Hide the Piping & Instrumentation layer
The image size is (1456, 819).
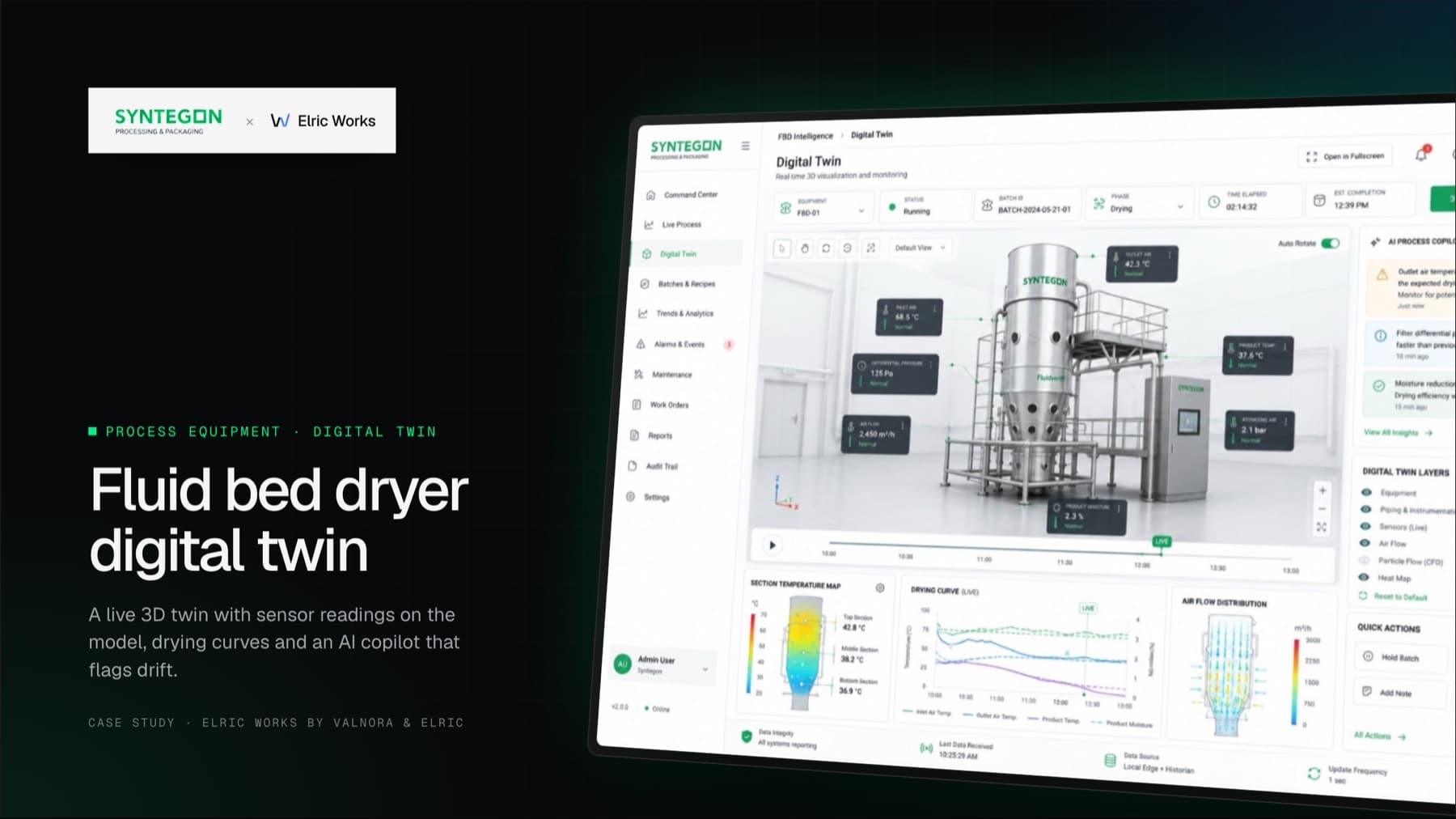coord(1366,509)
